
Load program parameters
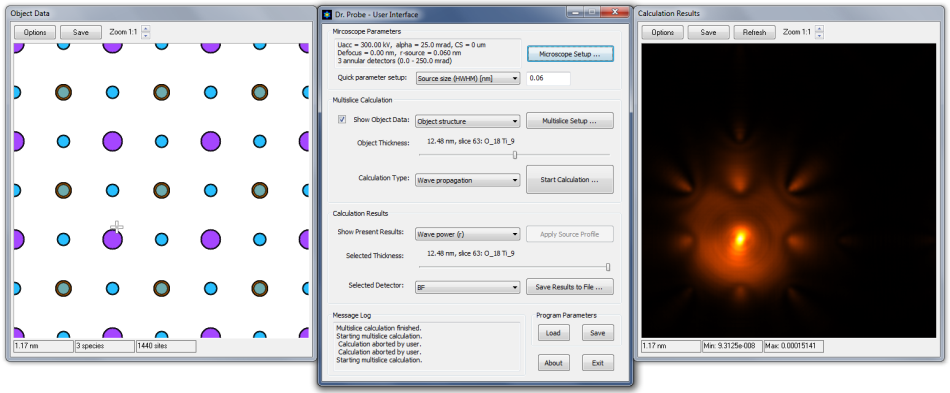pos(553,332)
